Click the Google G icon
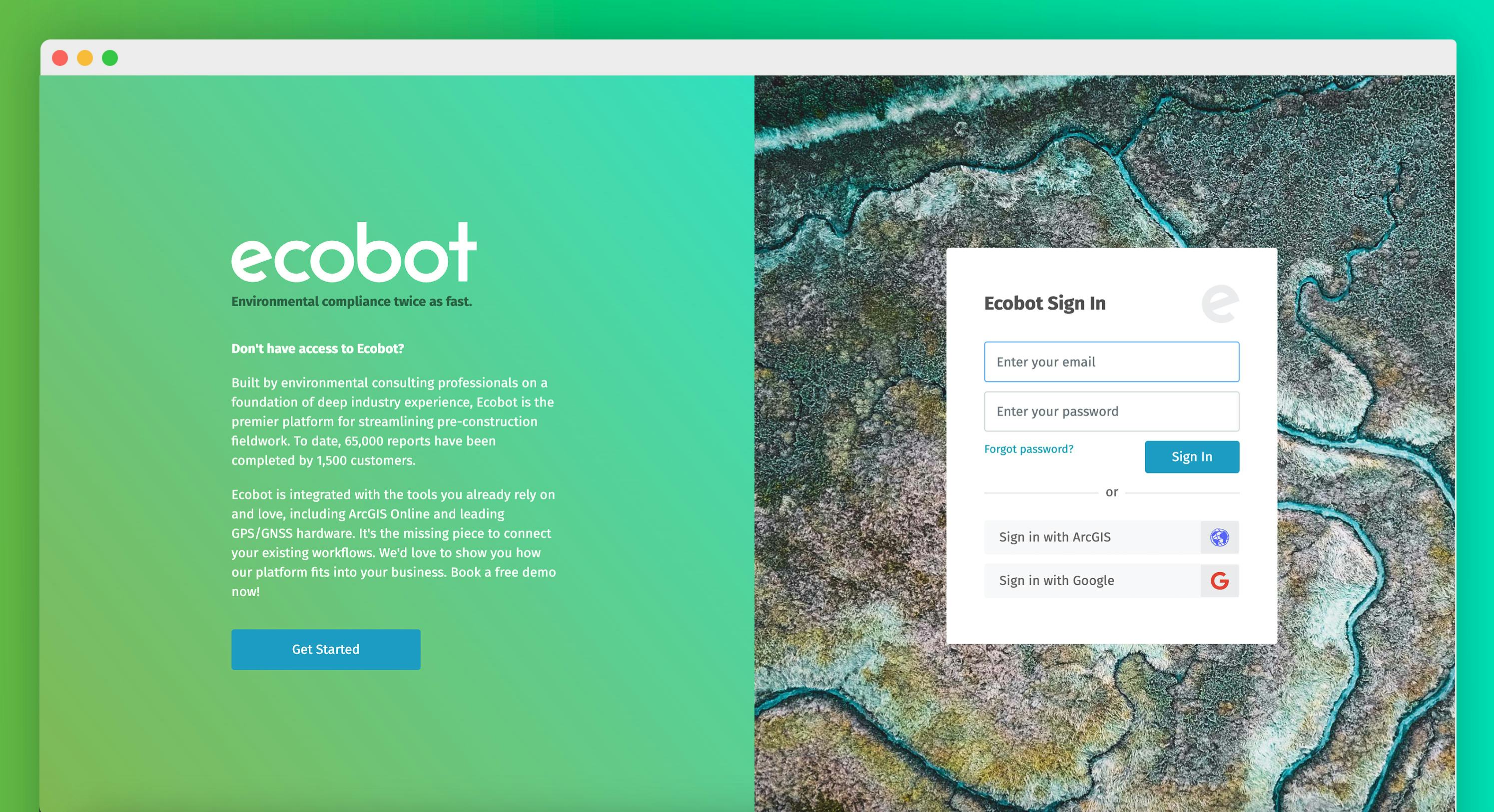 (1220, 581)
